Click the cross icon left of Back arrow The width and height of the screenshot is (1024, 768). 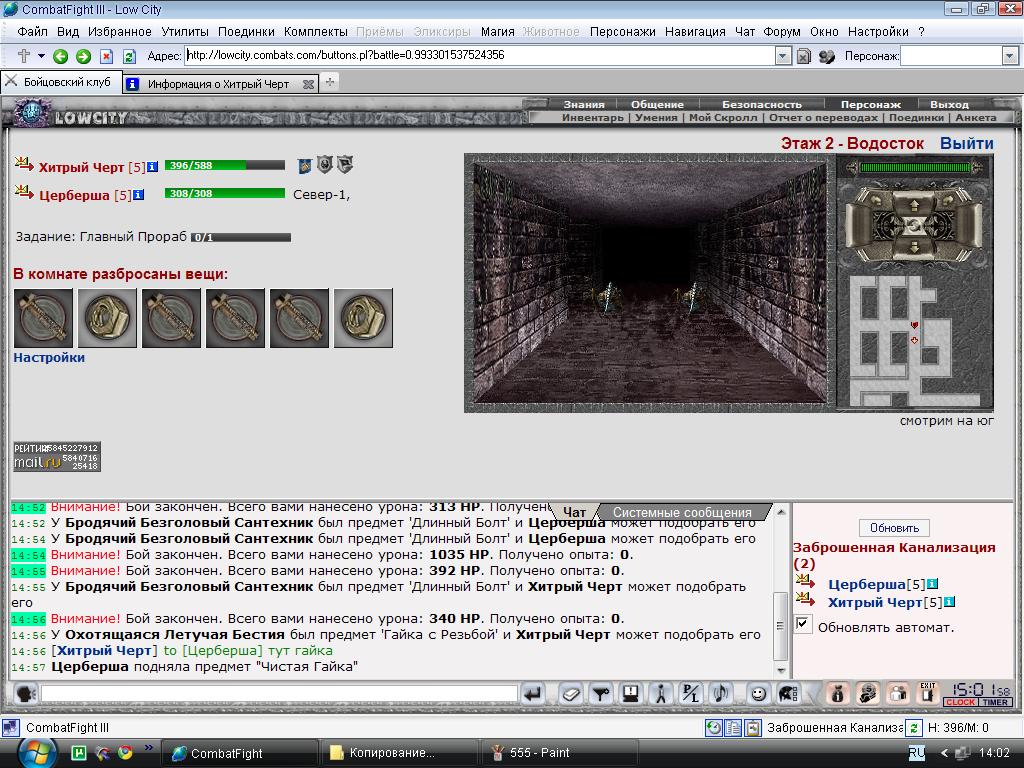[24, 56]
